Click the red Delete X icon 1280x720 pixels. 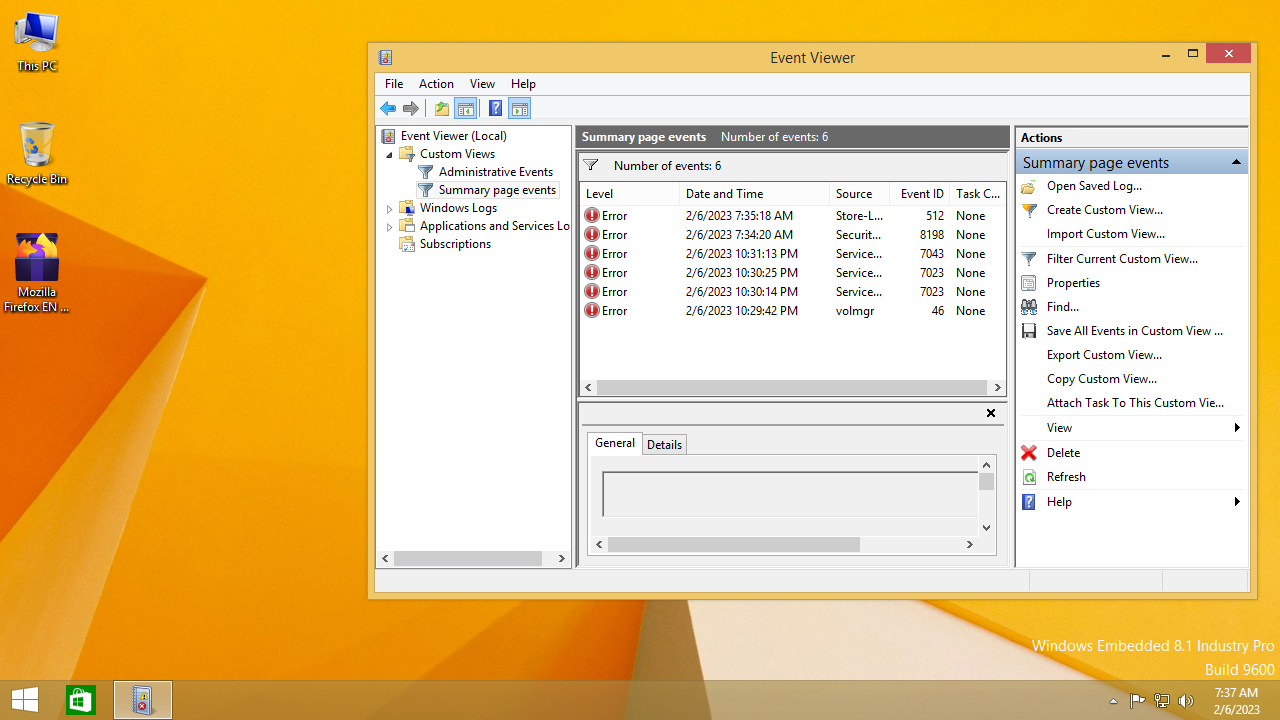tap(1028, 453)
